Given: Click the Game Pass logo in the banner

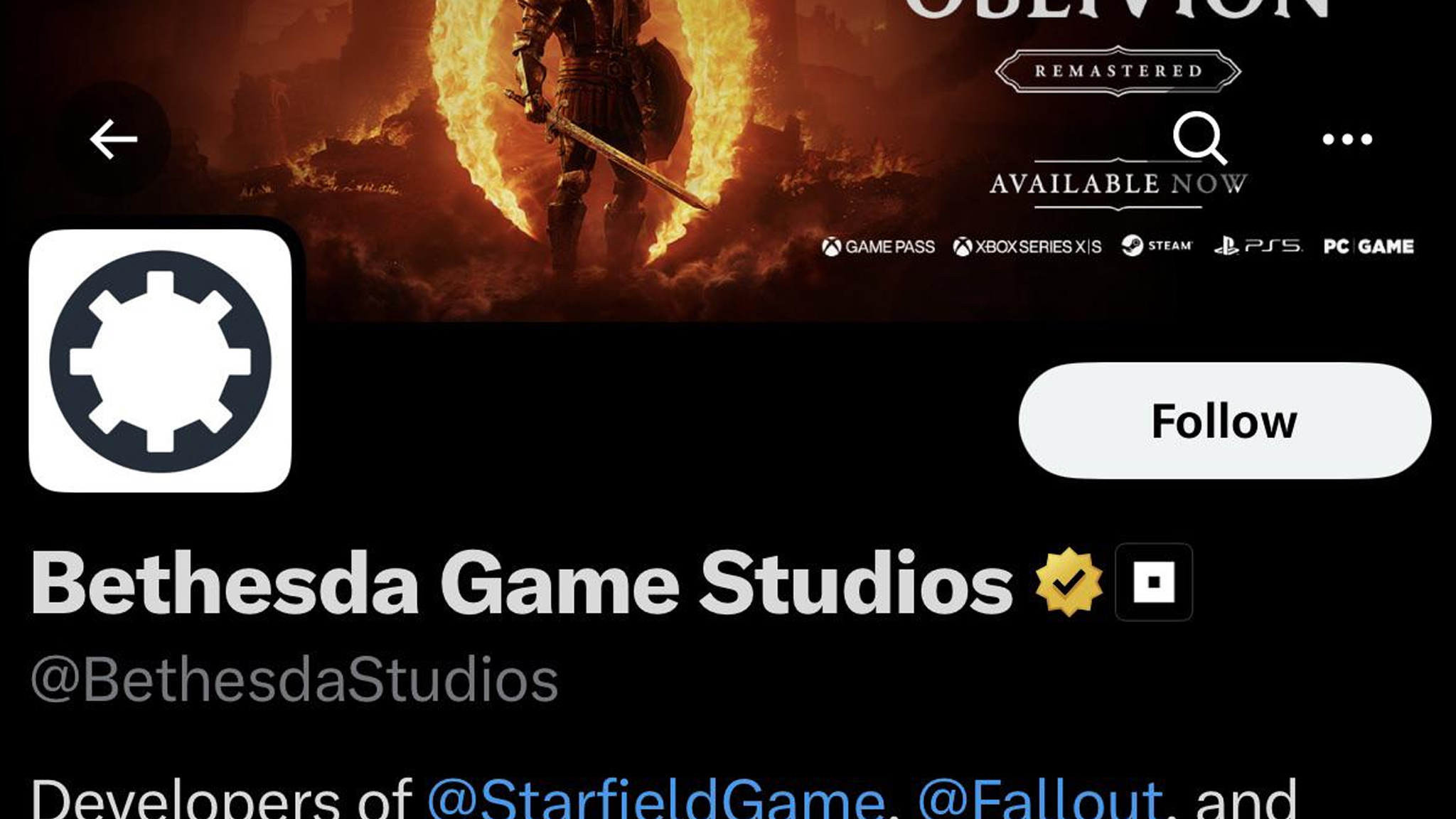Looking at the screenshot, I should tap(878, 247).
